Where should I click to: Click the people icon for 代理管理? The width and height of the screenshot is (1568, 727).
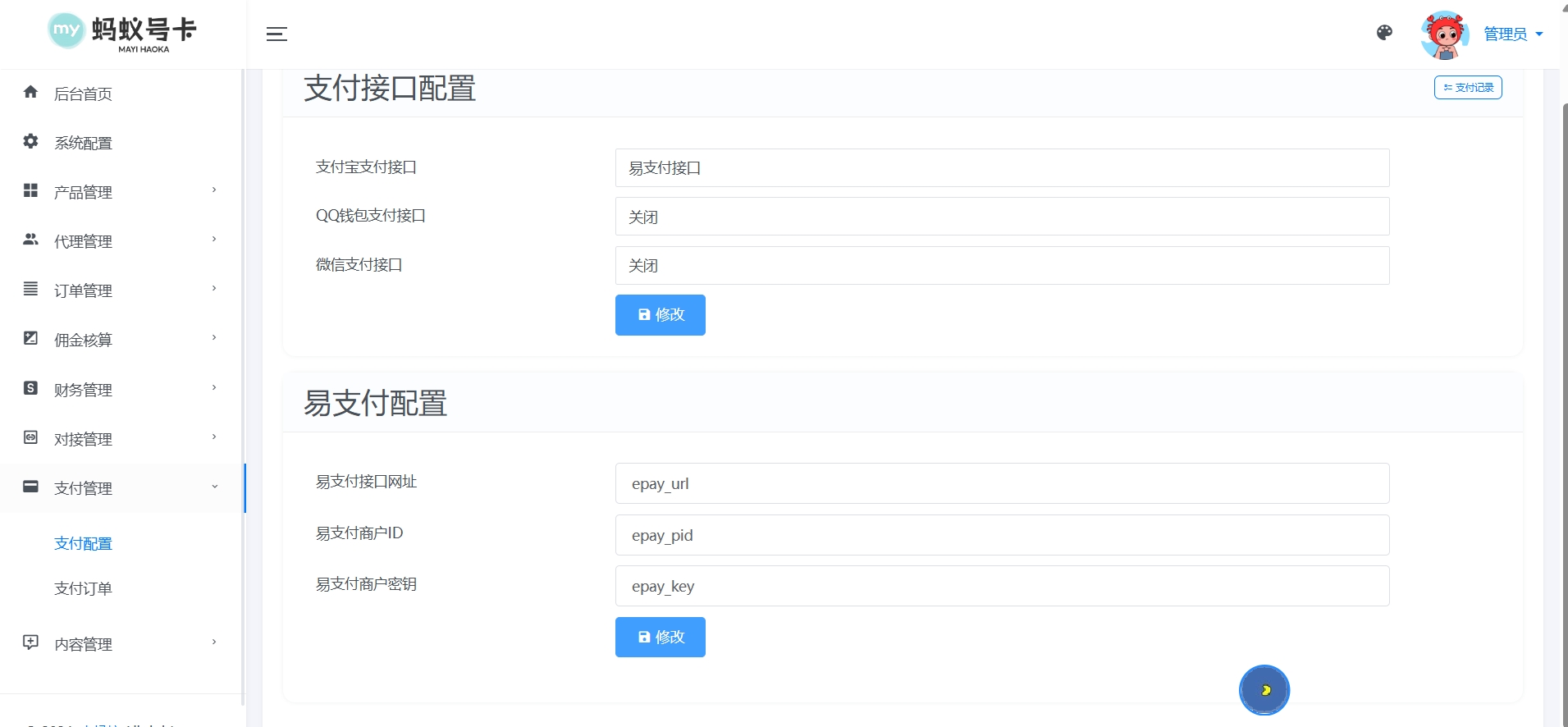pos(31,240)
